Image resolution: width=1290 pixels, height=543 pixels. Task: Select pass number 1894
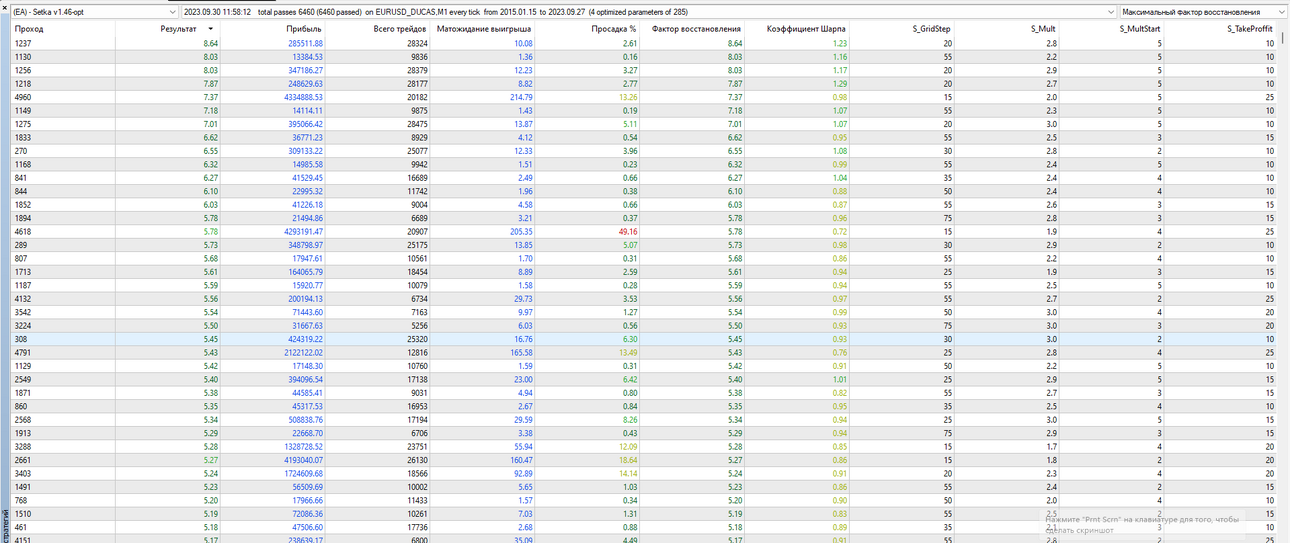[x=23, y=218]
